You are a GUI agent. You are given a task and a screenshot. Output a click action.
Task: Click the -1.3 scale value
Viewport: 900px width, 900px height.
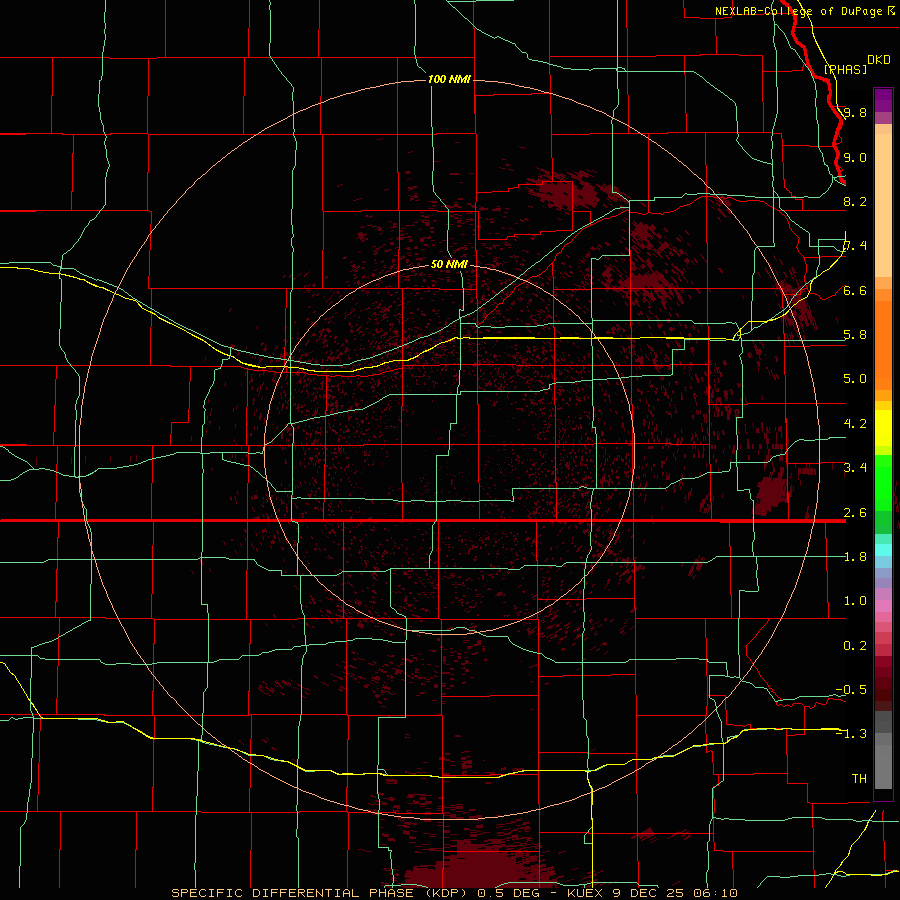pyautogui.click(x=851, y=734)
